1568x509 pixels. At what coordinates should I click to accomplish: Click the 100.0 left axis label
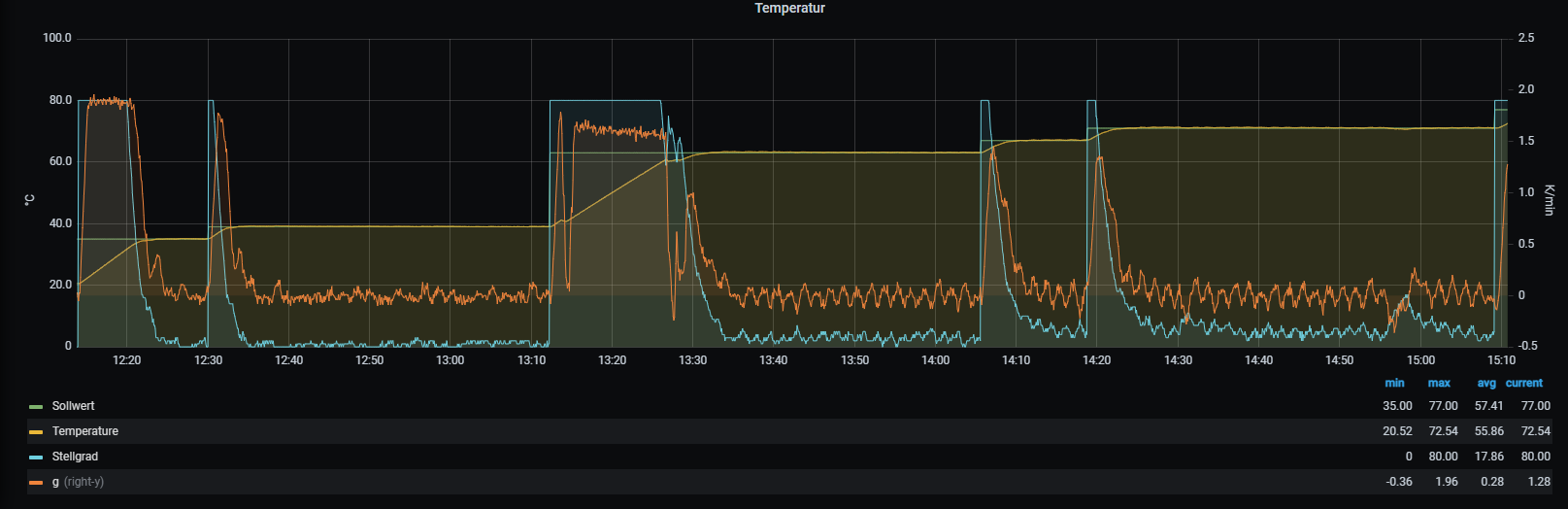pyautogui.click(x=56, y=38)
